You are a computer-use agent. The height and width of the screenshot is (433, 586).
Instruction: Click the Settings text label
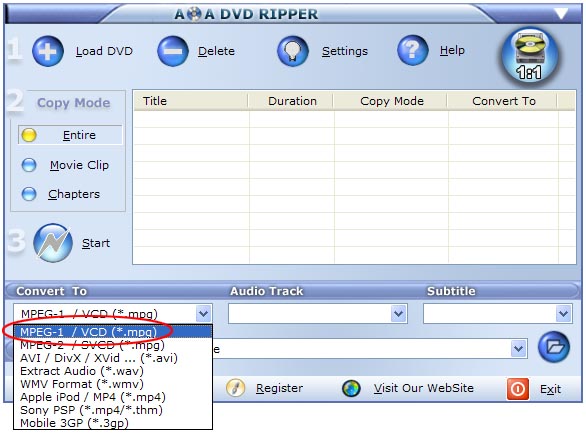(x=345, y=51)
